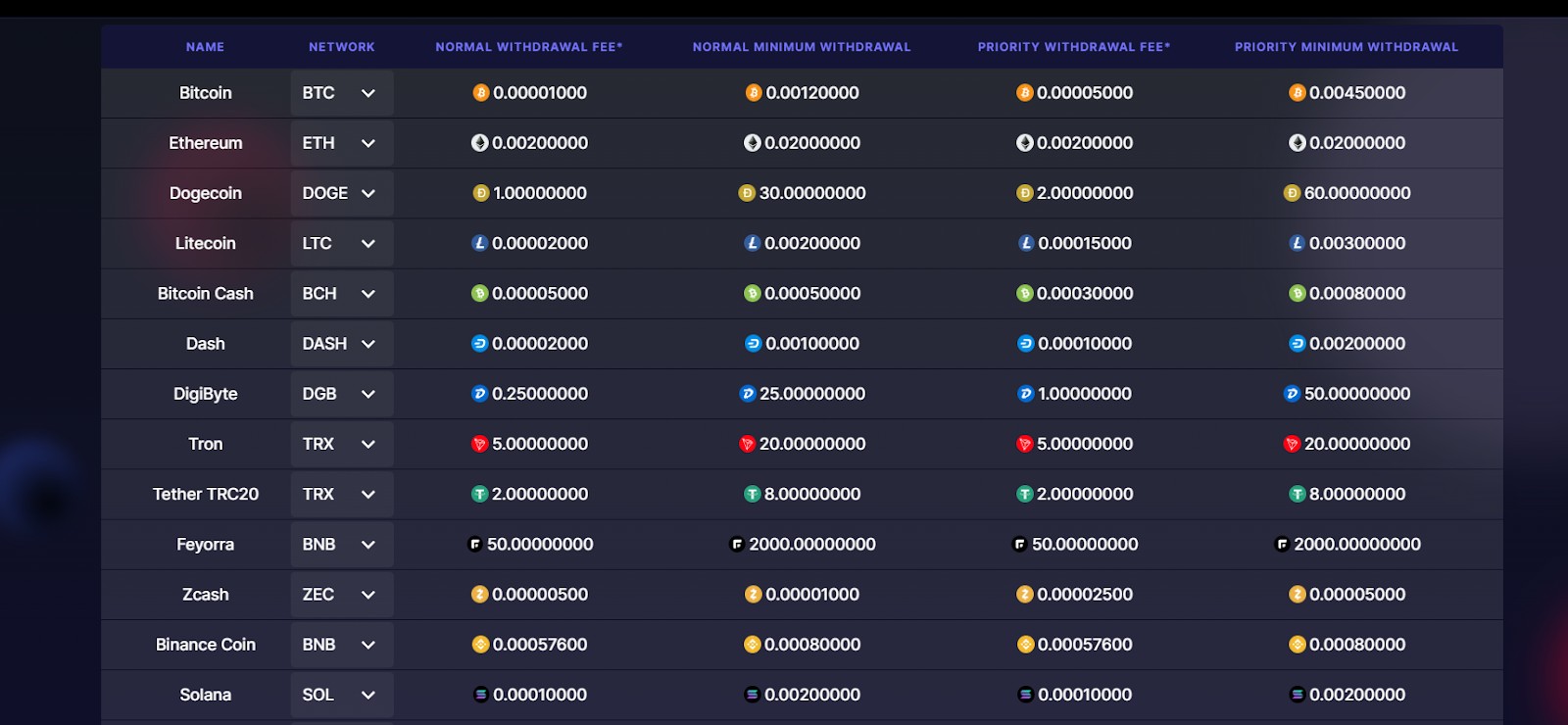The height and width of the screenshot is (725, 1568).
Task: Click Dogecoin icon beside 60.00000000
Action: tap(1293, 193)
